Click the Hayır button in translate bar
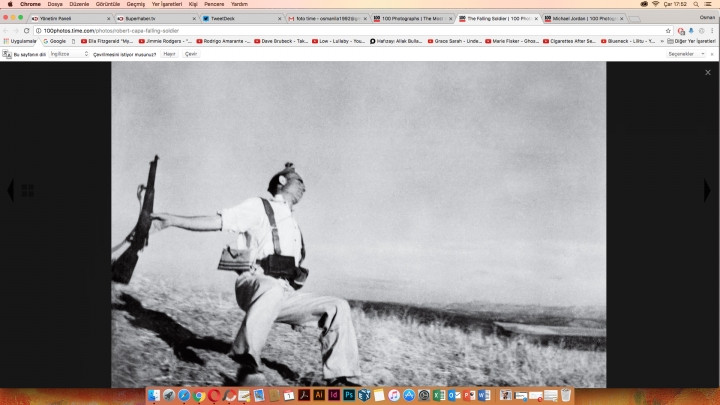 pos(169,54)
